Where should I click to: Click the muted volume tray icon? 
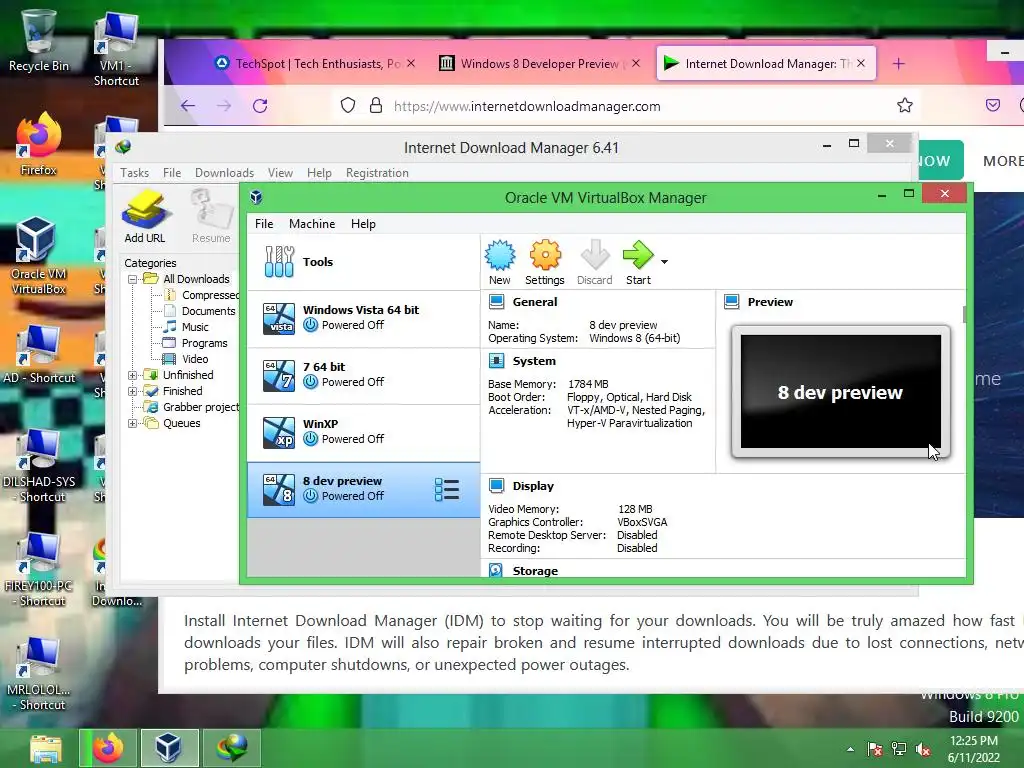923,749
